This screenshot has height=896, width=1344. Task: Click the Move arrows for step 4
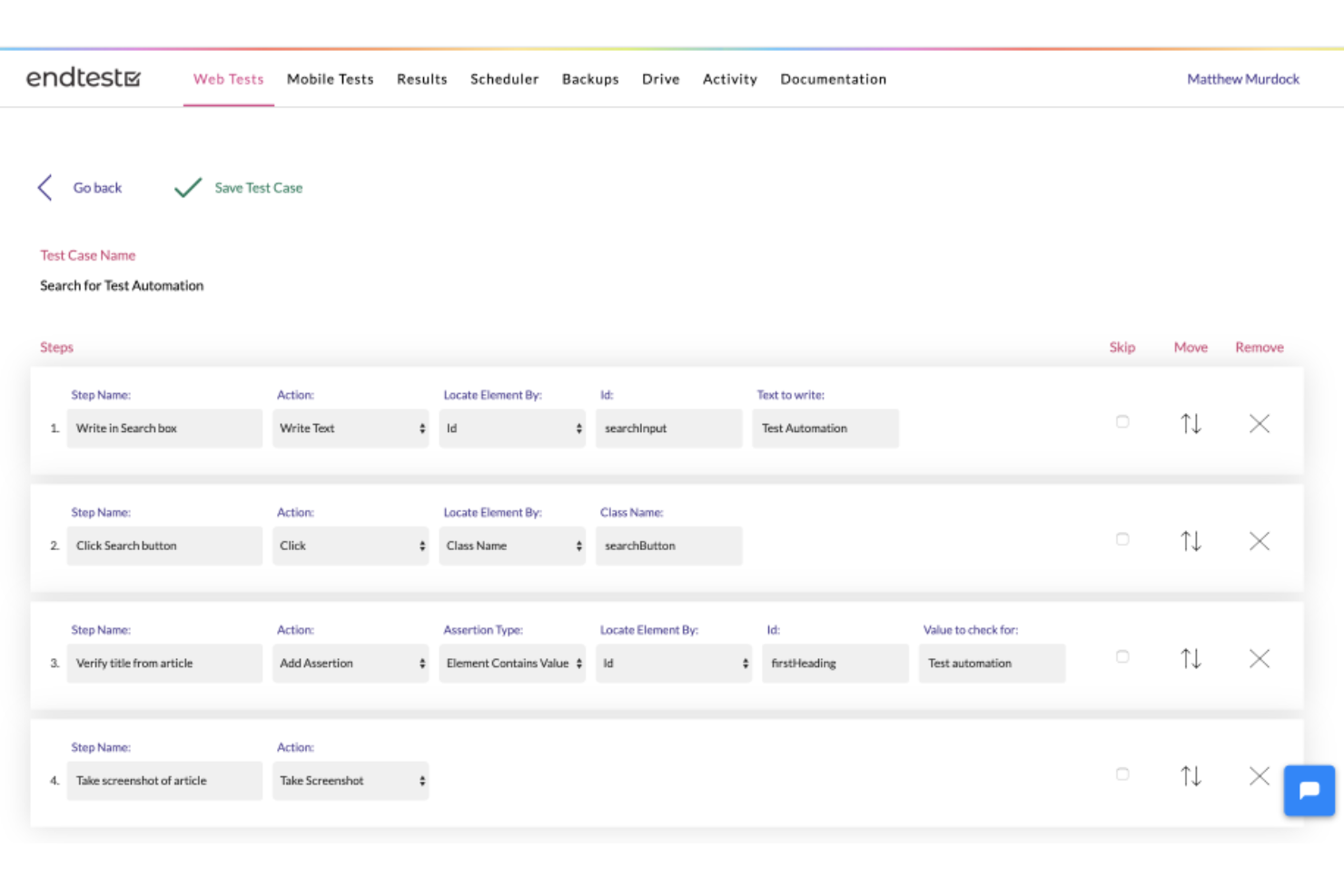[x=1191, y=776]
